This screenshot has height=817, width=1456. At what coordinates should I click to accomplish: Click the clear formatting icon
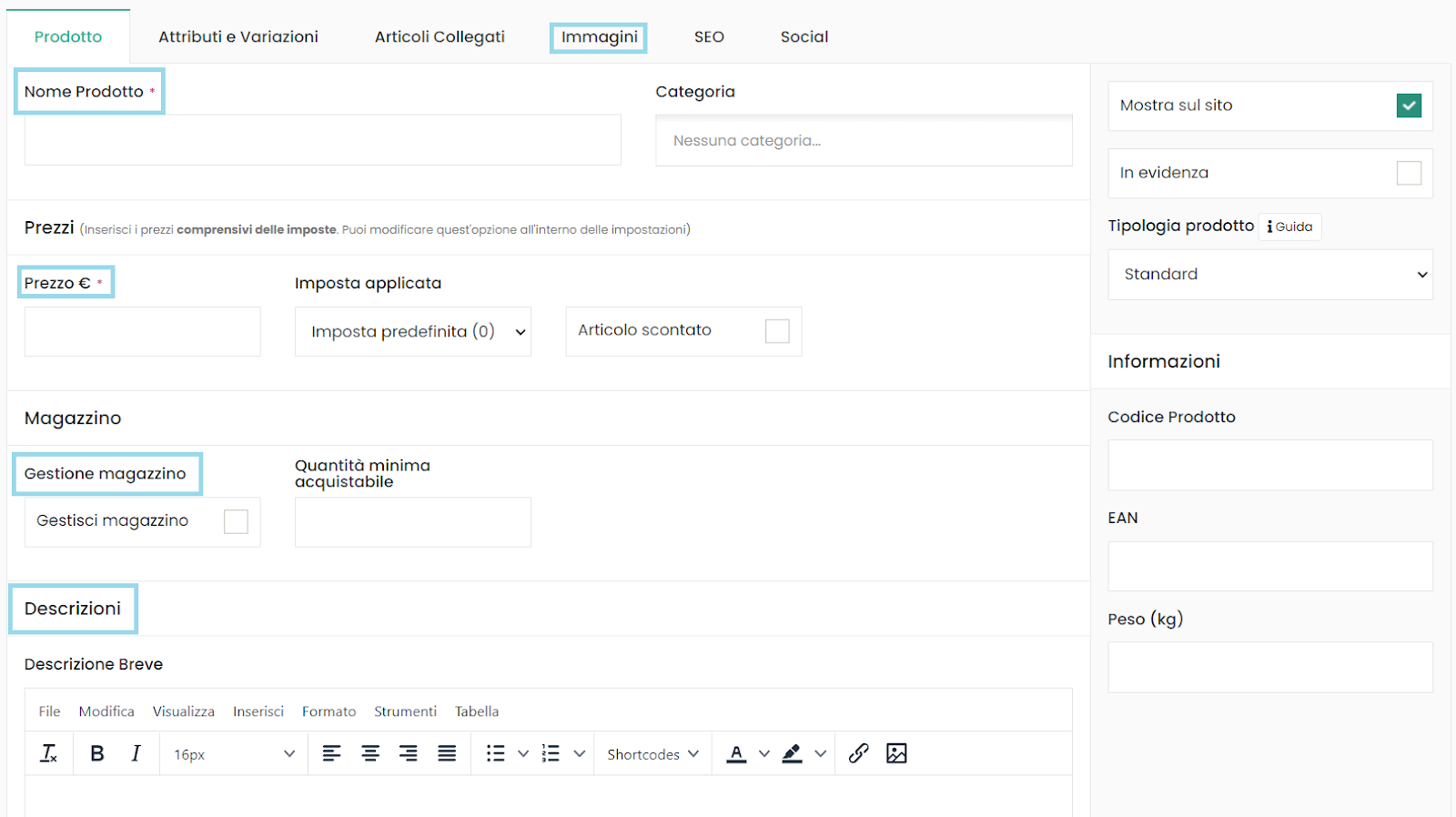coord(49,753)
